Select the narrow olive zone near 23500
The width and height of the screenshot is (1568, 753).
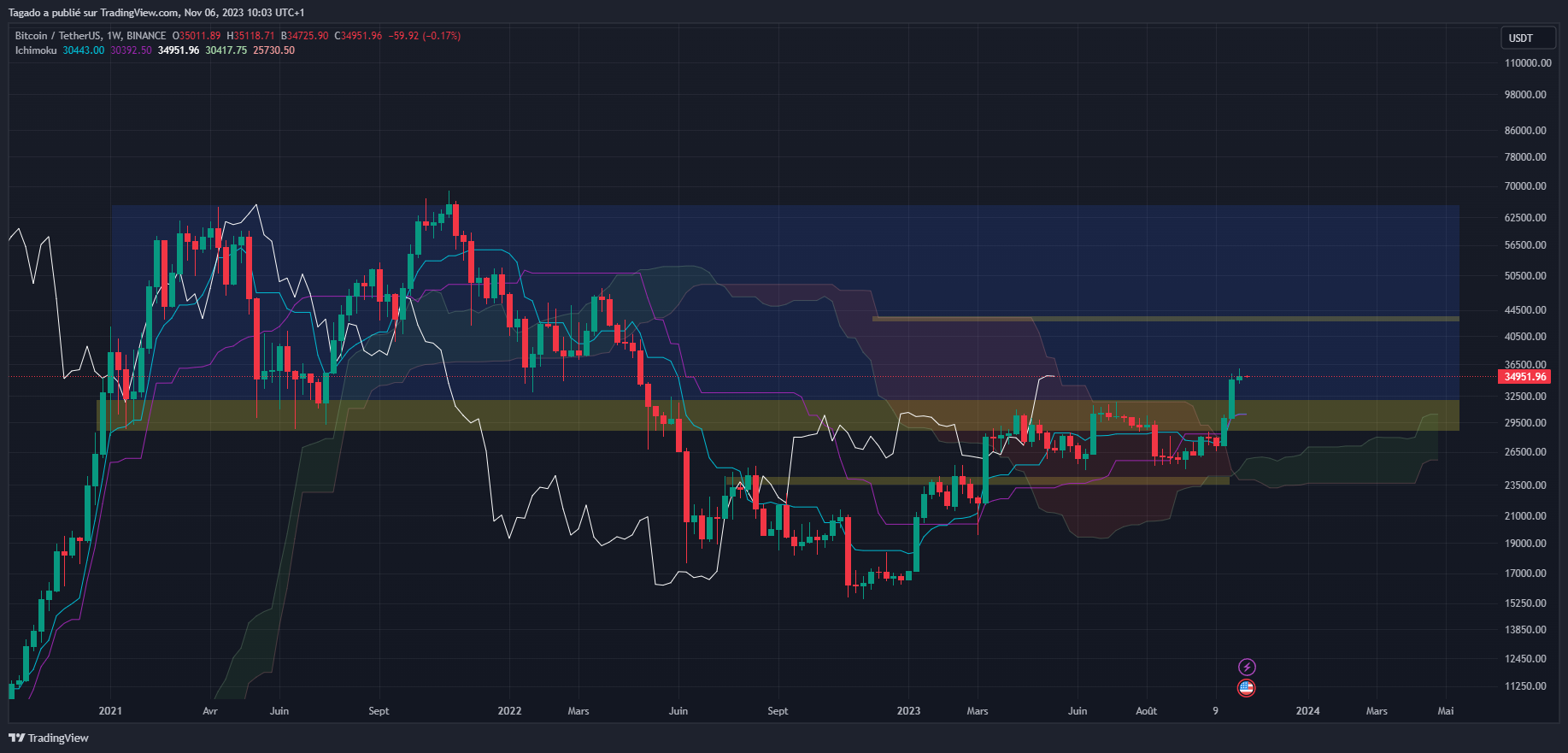pyautogui.click(x=977, y=481)
